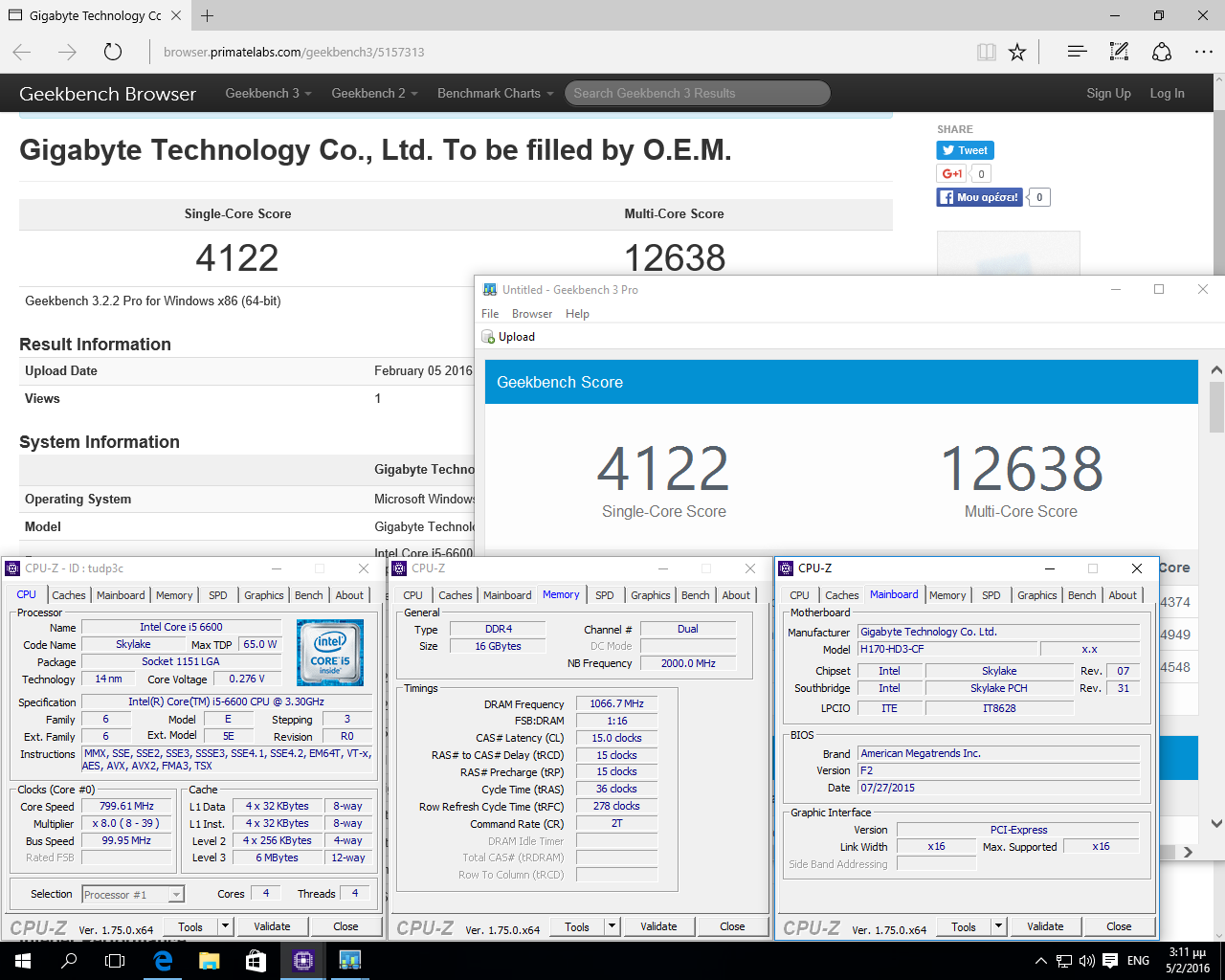Switch to Caches tab in first CPU-Z window

[69, 595]
